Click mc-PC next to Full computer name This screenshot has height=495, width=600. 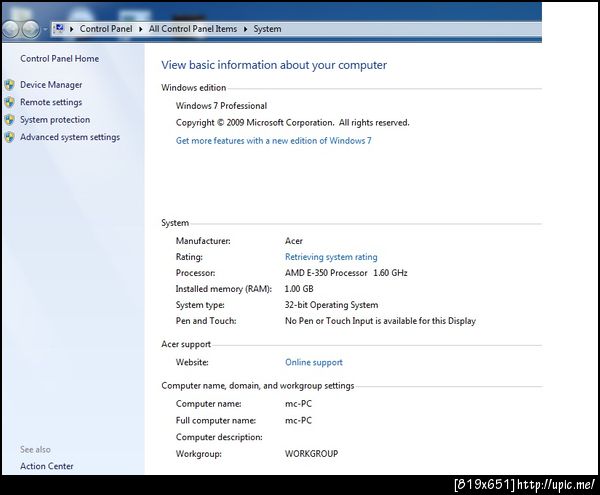[298, 421]
